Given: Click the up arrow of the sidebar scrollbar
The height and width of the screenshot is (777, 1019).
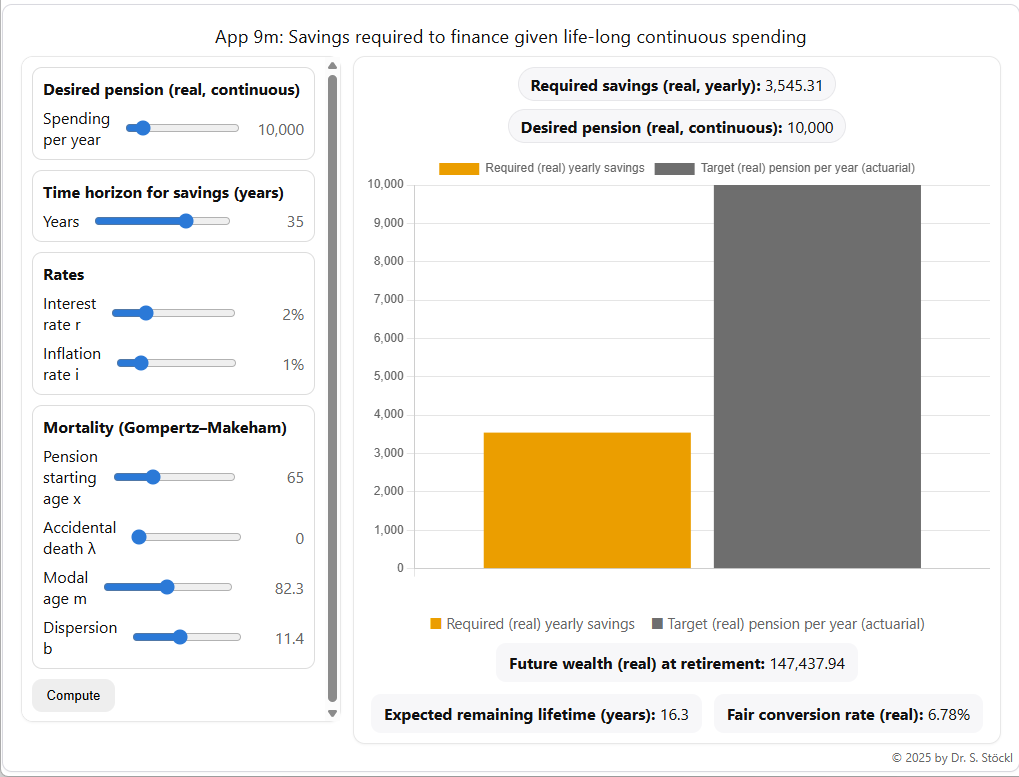Looking at the screenshot, I should tap(332, 66).
